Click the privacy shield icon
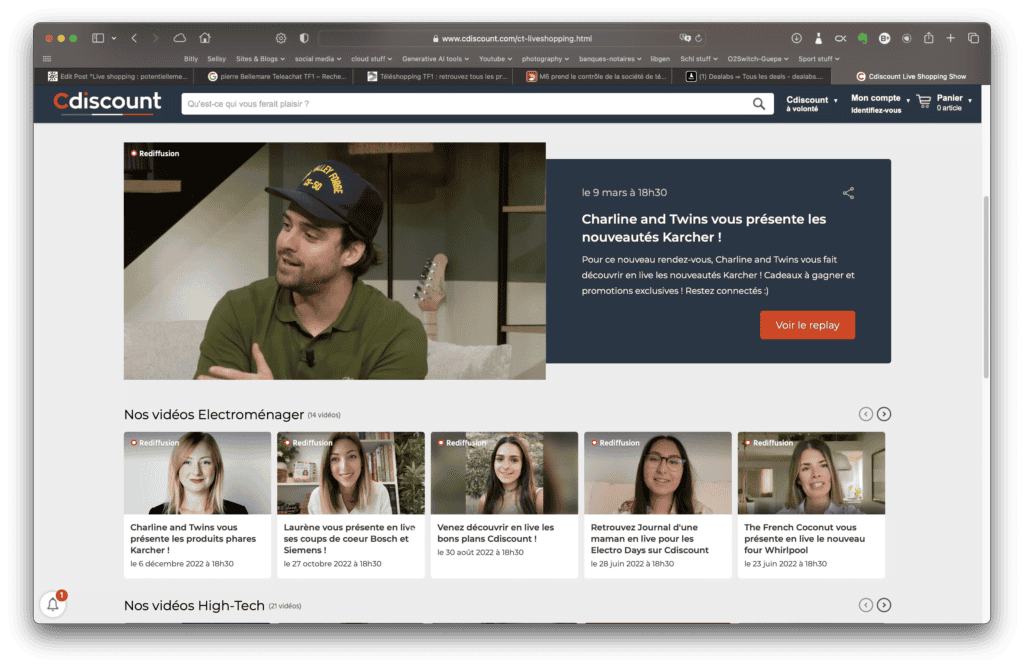Screen dimensions: 1024x668 coord(304,38)
